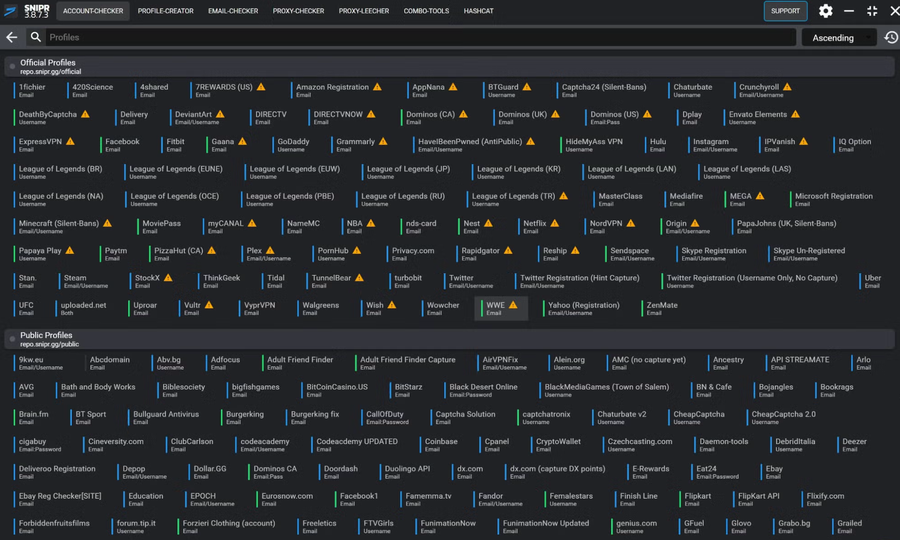
Task: Select the Captcha24 (Silent-Bans) profile
Action: tap(602, 90)
